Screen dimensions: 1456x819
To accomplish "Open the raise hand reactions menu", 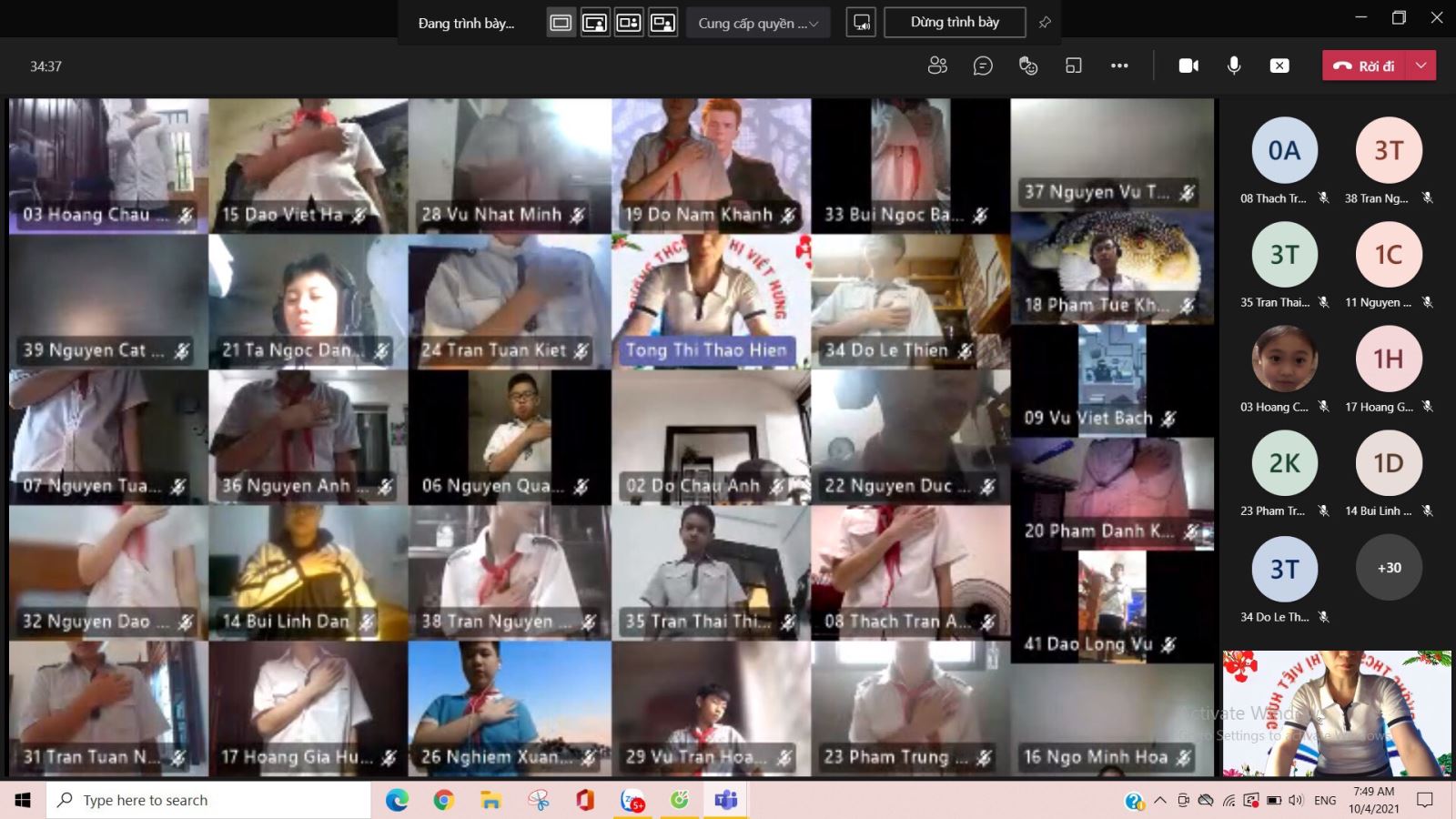I will 1028,66.
